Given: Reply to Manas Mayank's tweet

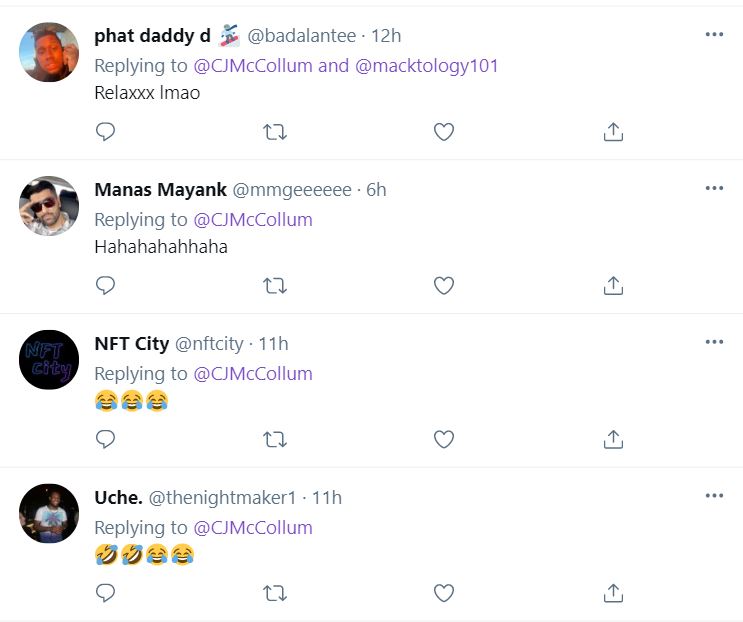Looking at the screenshot, I should click(105, 286).
